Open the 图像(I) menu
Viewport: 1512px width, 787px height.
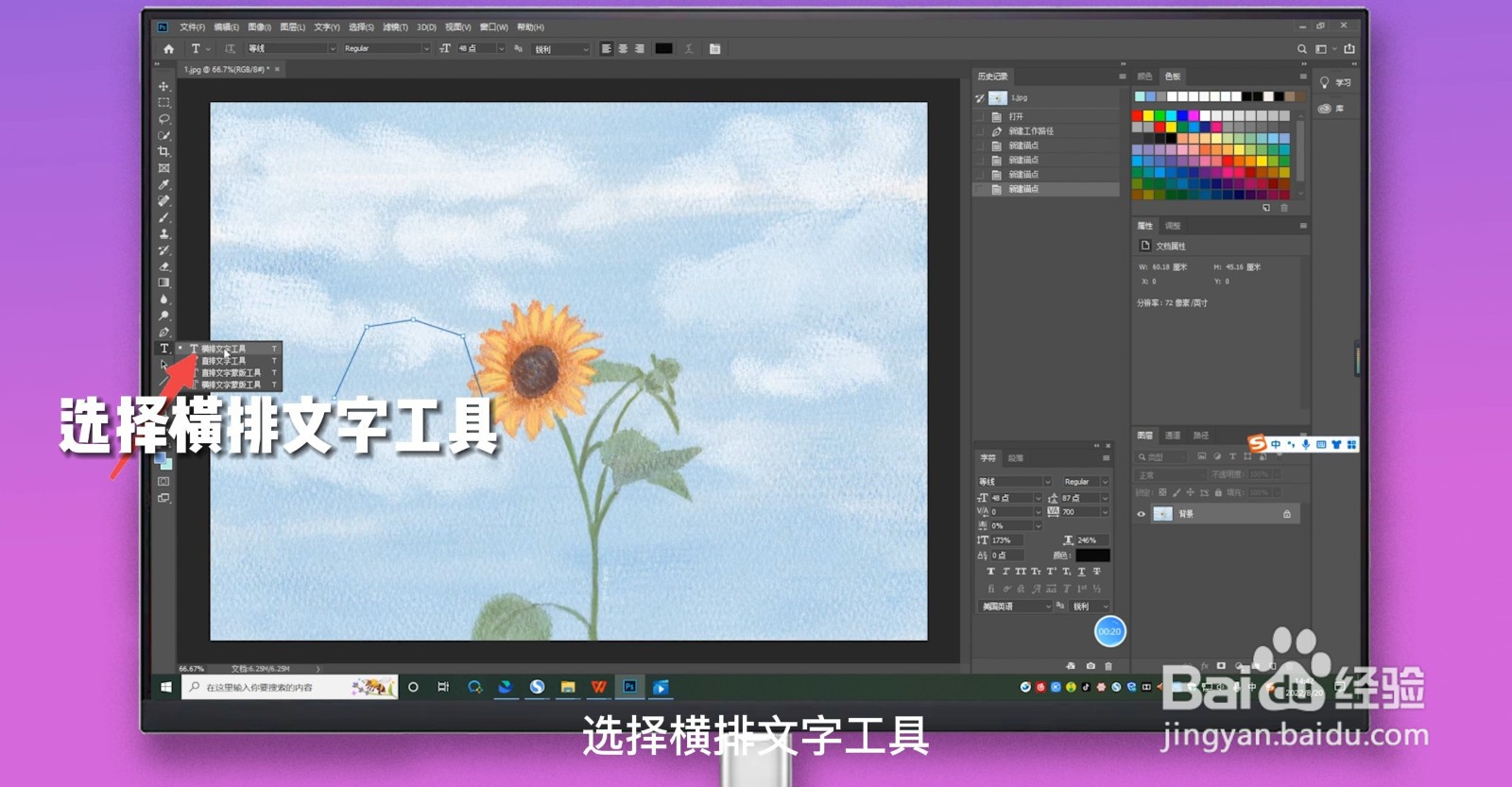pyautogui.click(x=259, y=27)
